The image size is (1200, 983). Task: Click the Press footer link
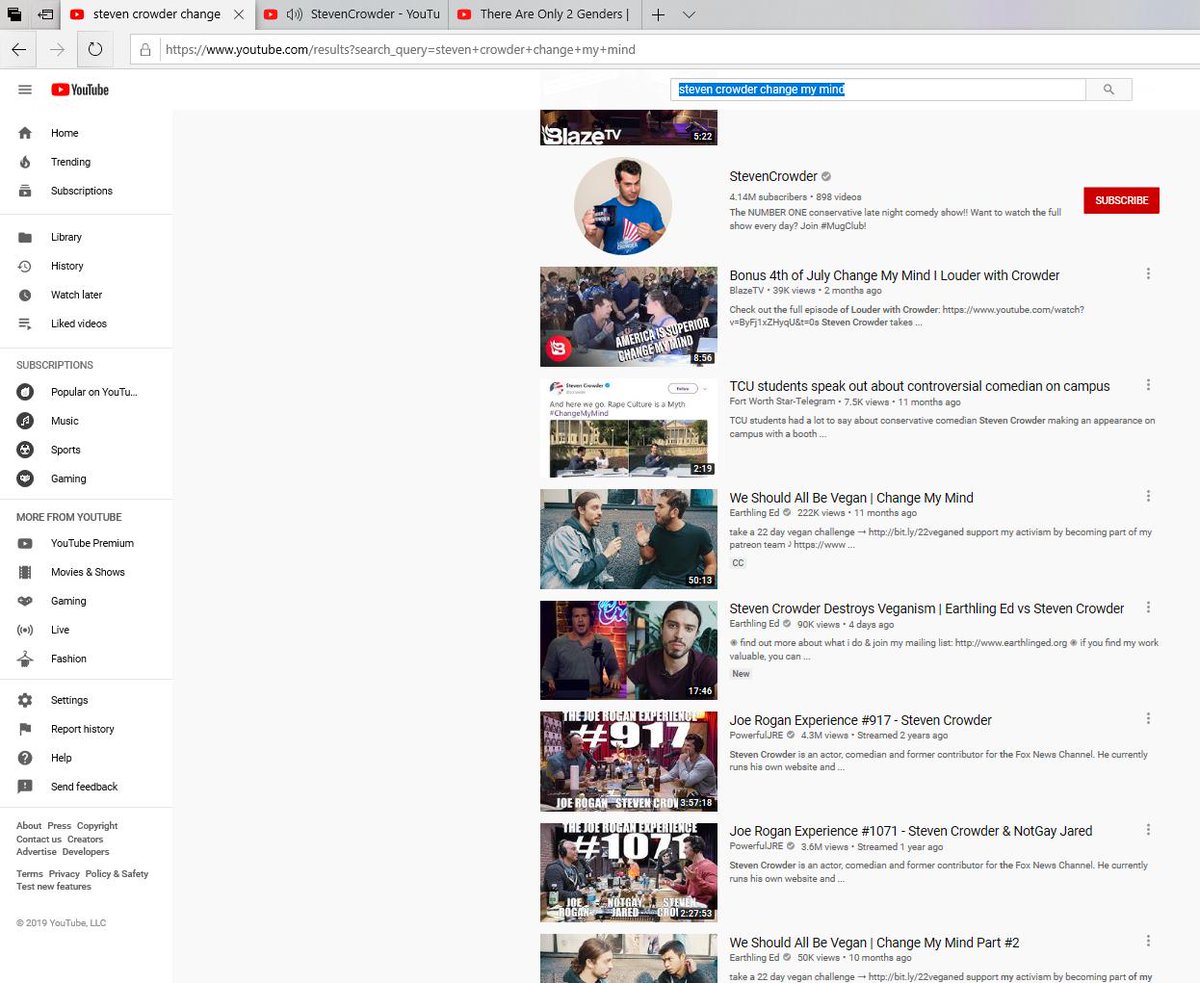(x=59, y=826)
